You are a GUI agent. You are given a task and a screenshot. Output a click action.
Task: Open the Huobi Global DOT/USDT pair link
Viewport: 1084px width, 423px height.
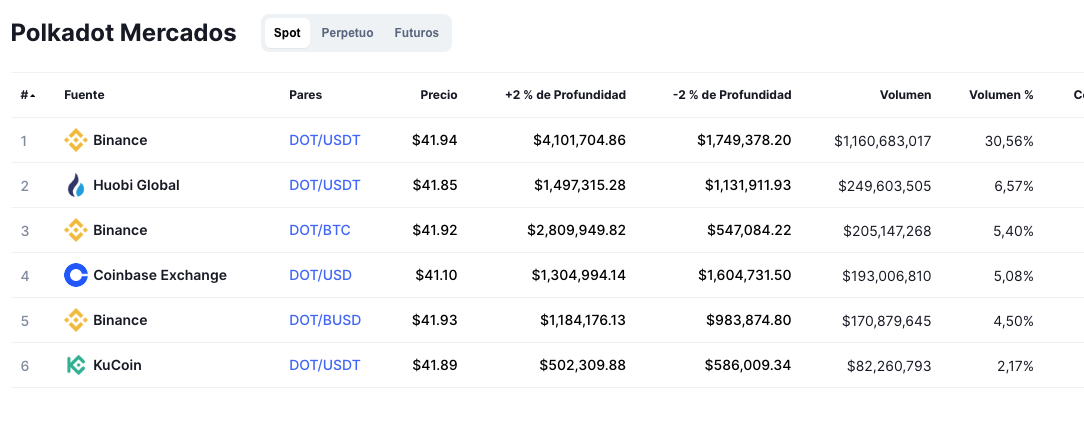coord(324,185)
